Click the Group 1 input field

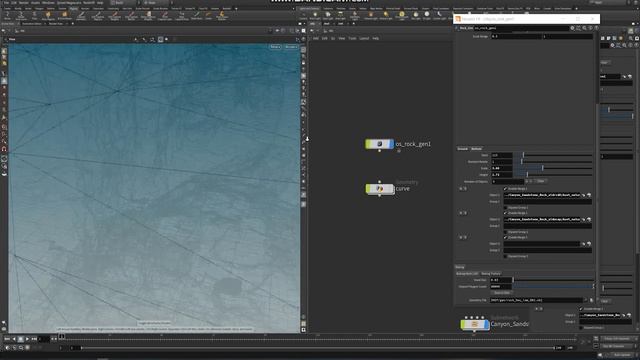pos(547,202)
